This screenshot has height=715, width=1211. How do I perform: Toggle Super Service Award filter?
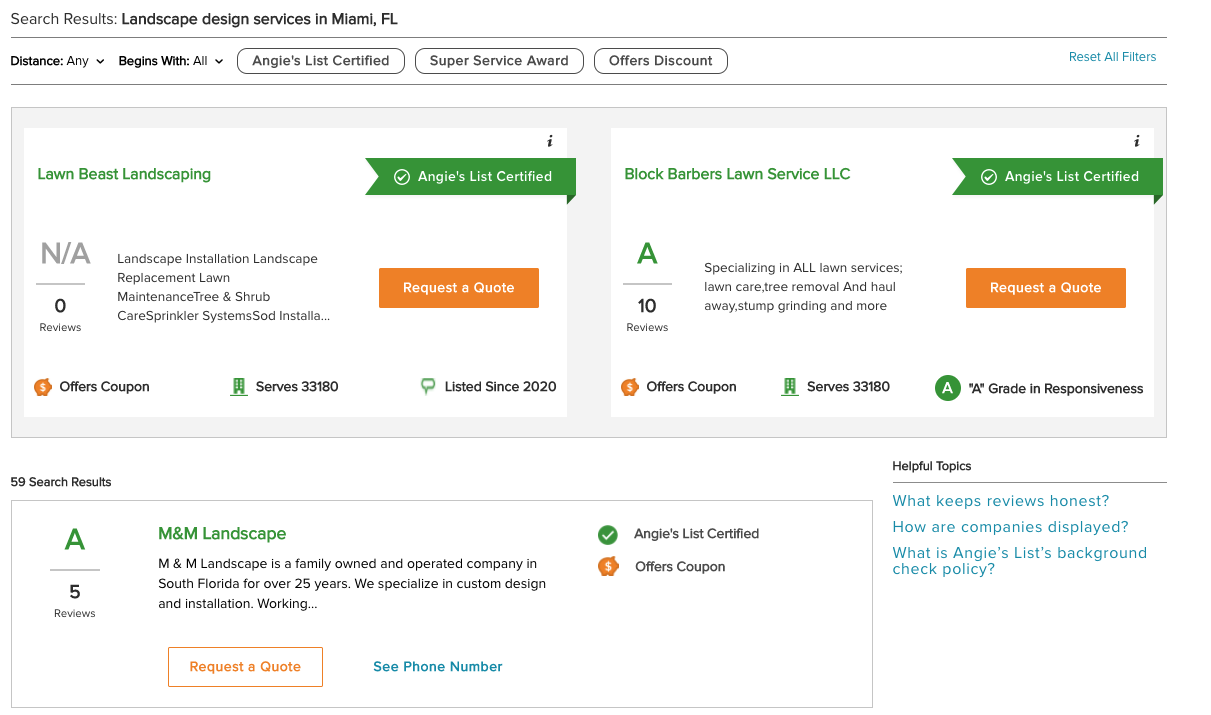point(499,61)
